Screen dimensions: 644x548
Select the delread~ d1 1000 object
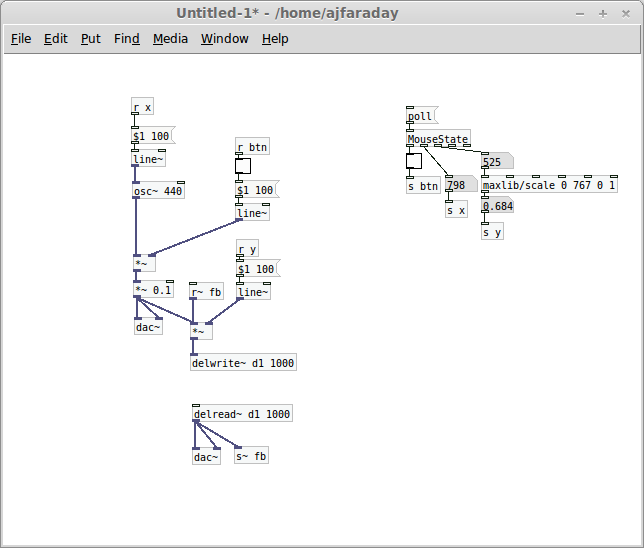(242, 413)
